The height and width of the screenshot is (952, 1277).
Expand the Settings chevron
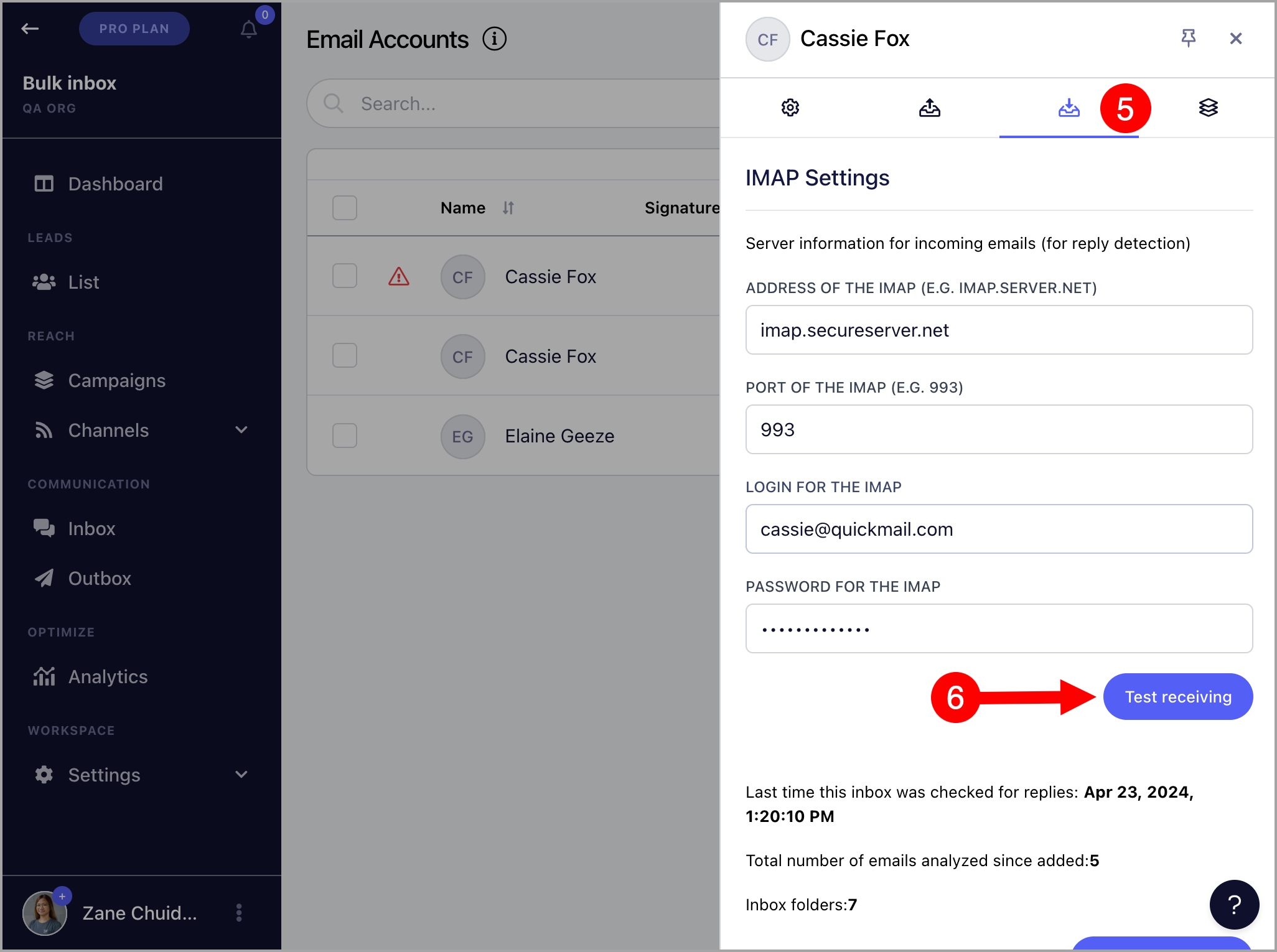click(241, 774)
